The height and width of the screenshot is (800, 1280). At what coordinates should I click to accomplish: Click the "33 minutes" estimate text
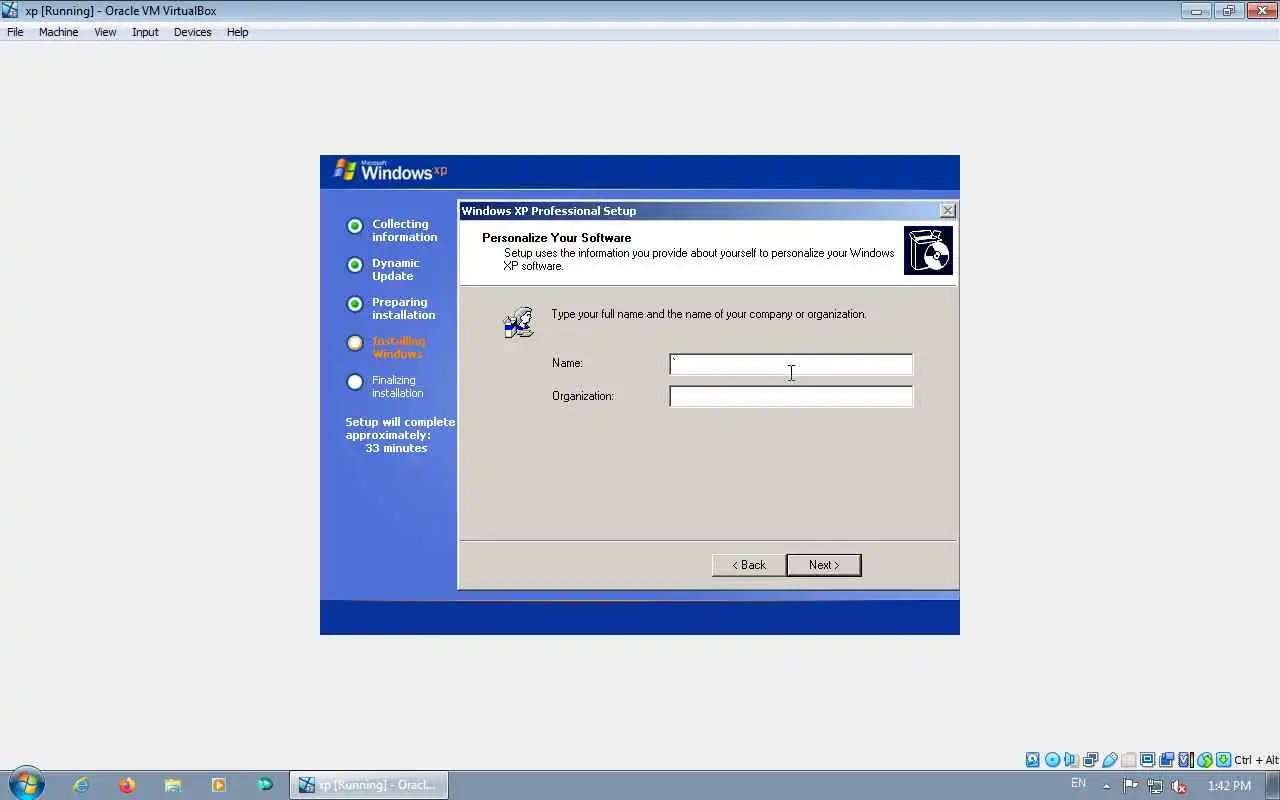click(396, 448)
